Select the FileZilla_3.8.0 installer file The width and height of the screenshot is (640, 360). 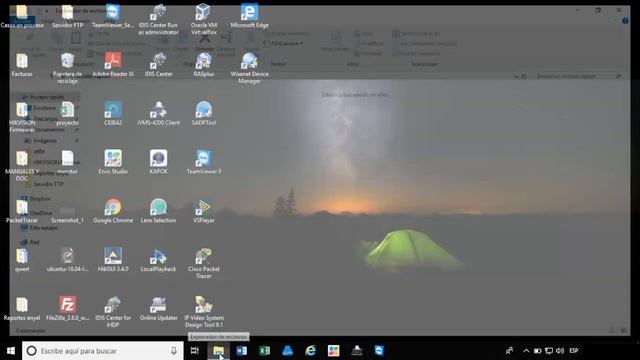[67, 309]
